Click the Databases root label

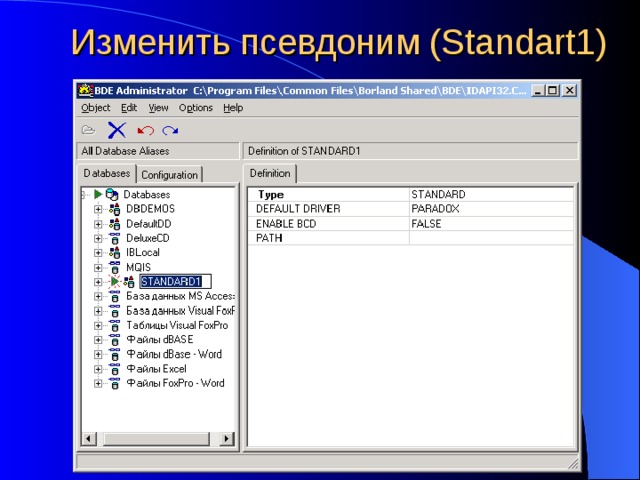tap(147, 195)
